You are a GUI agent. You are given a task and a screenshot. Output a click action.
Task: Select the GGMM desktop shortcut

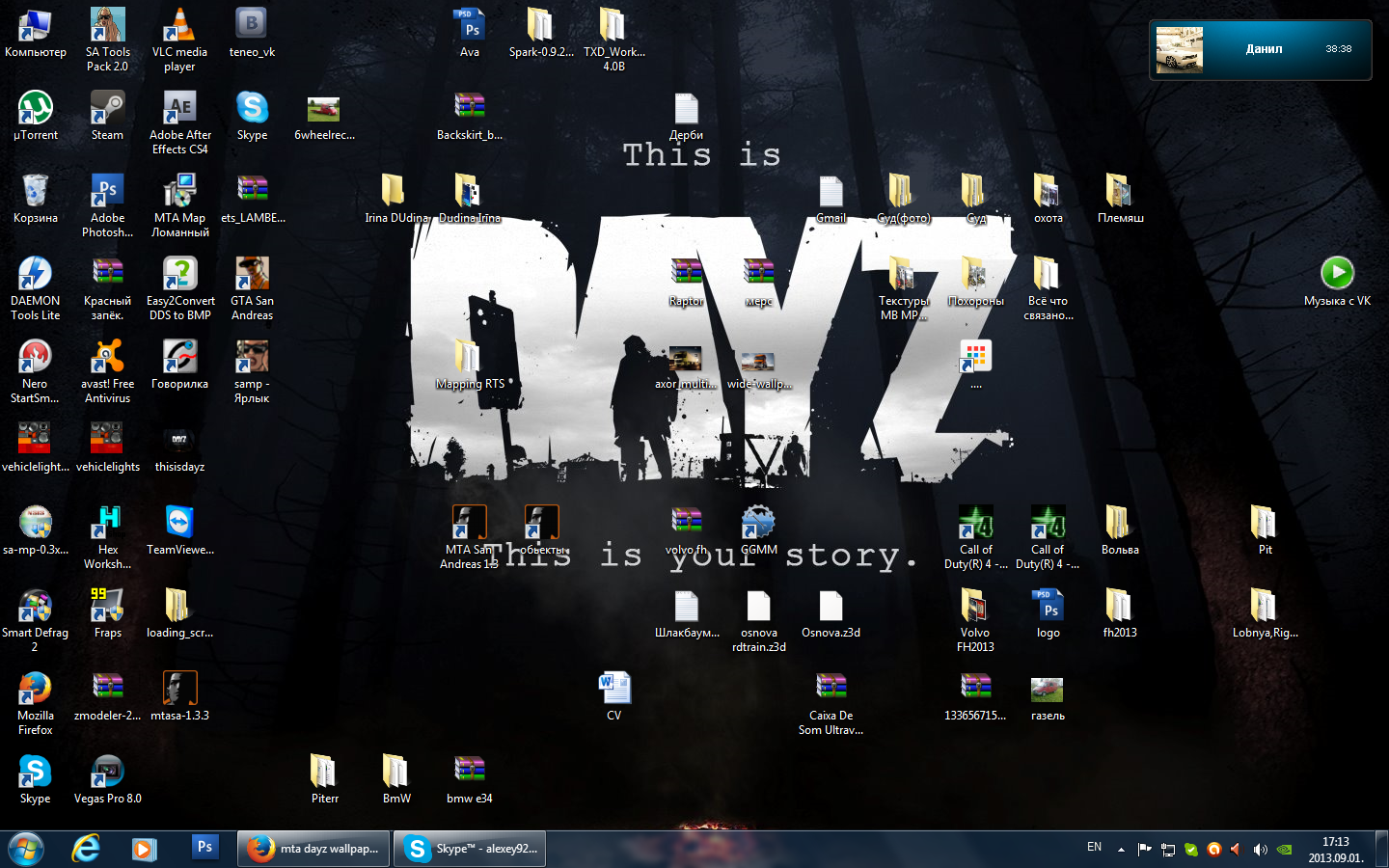click(x=758, y=531)
